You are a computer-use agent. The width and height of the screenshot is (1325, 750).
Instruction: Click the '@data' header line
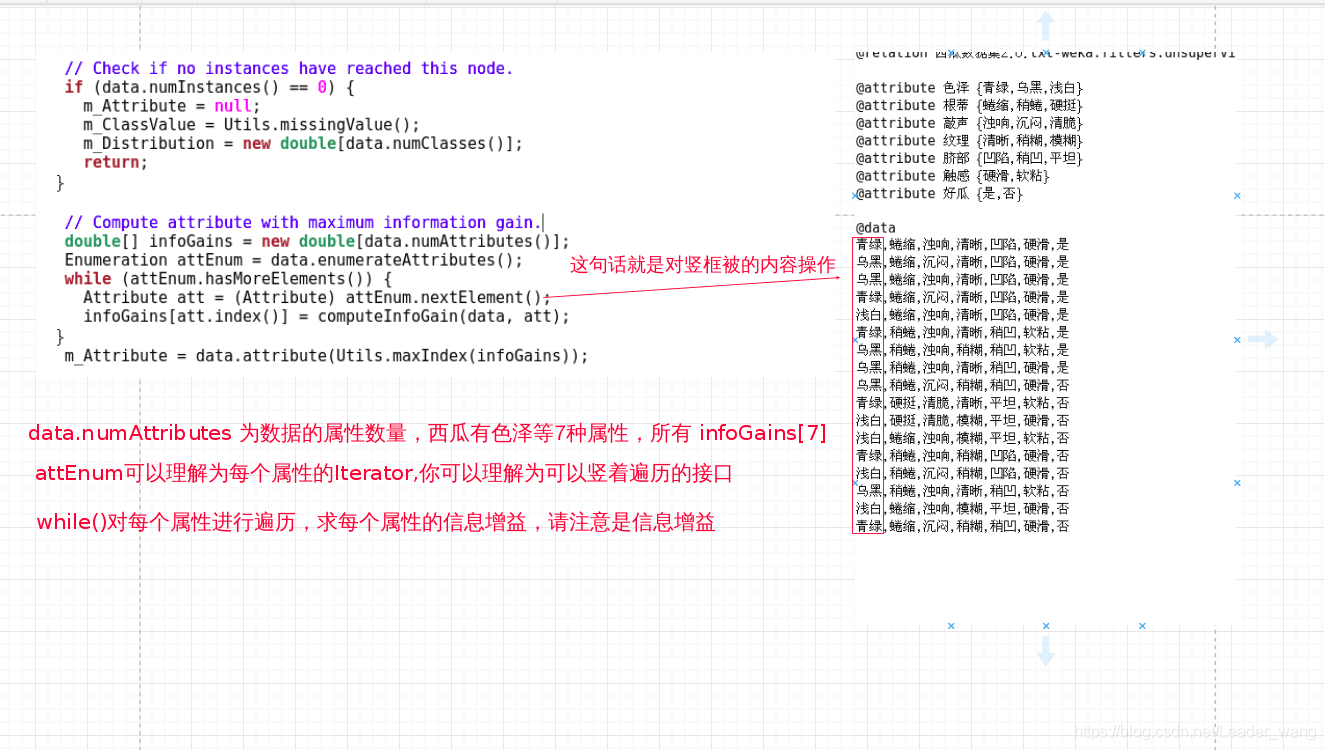pyautogui.click(x=876, y=228)
